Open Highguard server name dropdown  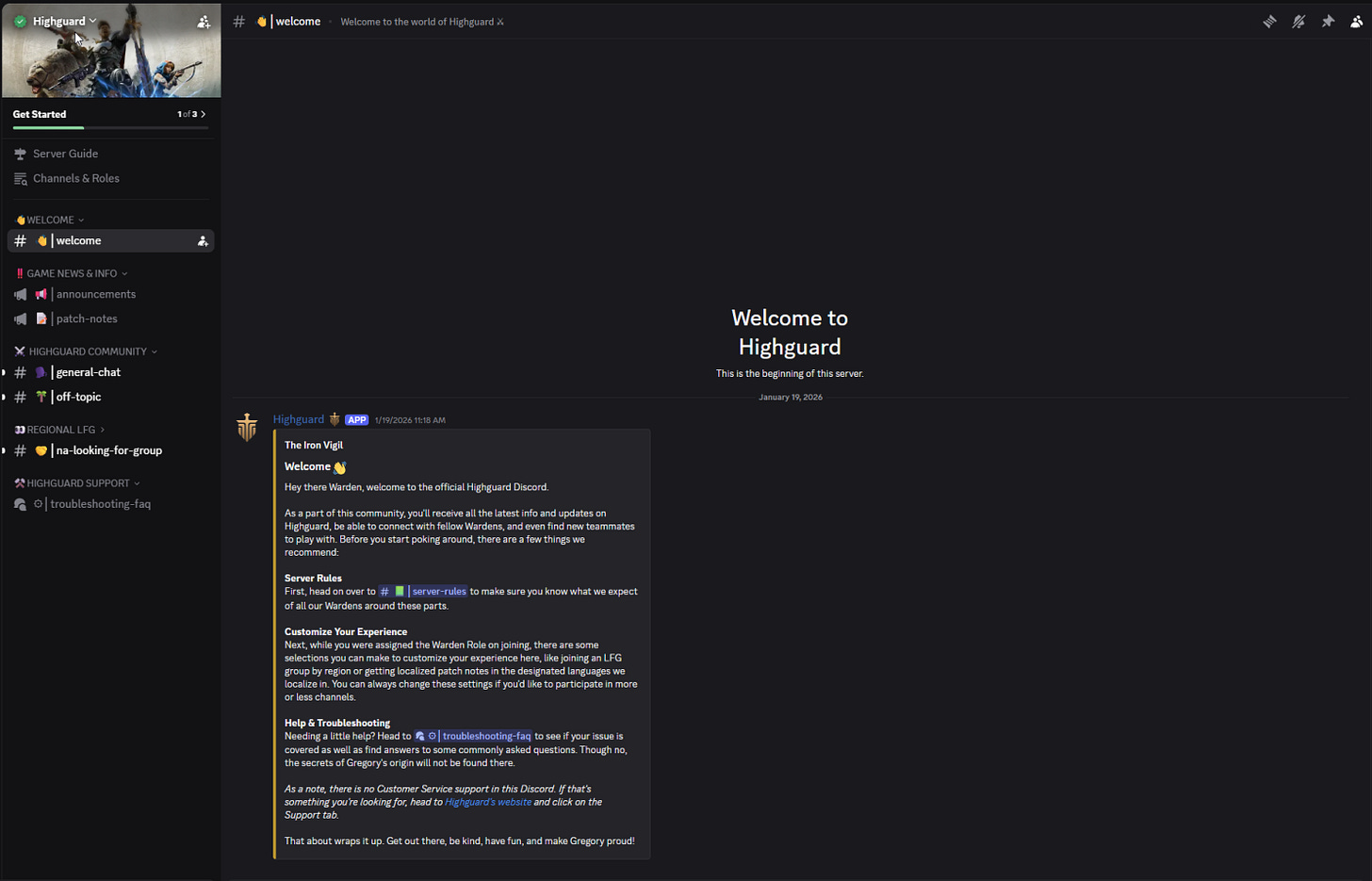(x=64, y=21)
